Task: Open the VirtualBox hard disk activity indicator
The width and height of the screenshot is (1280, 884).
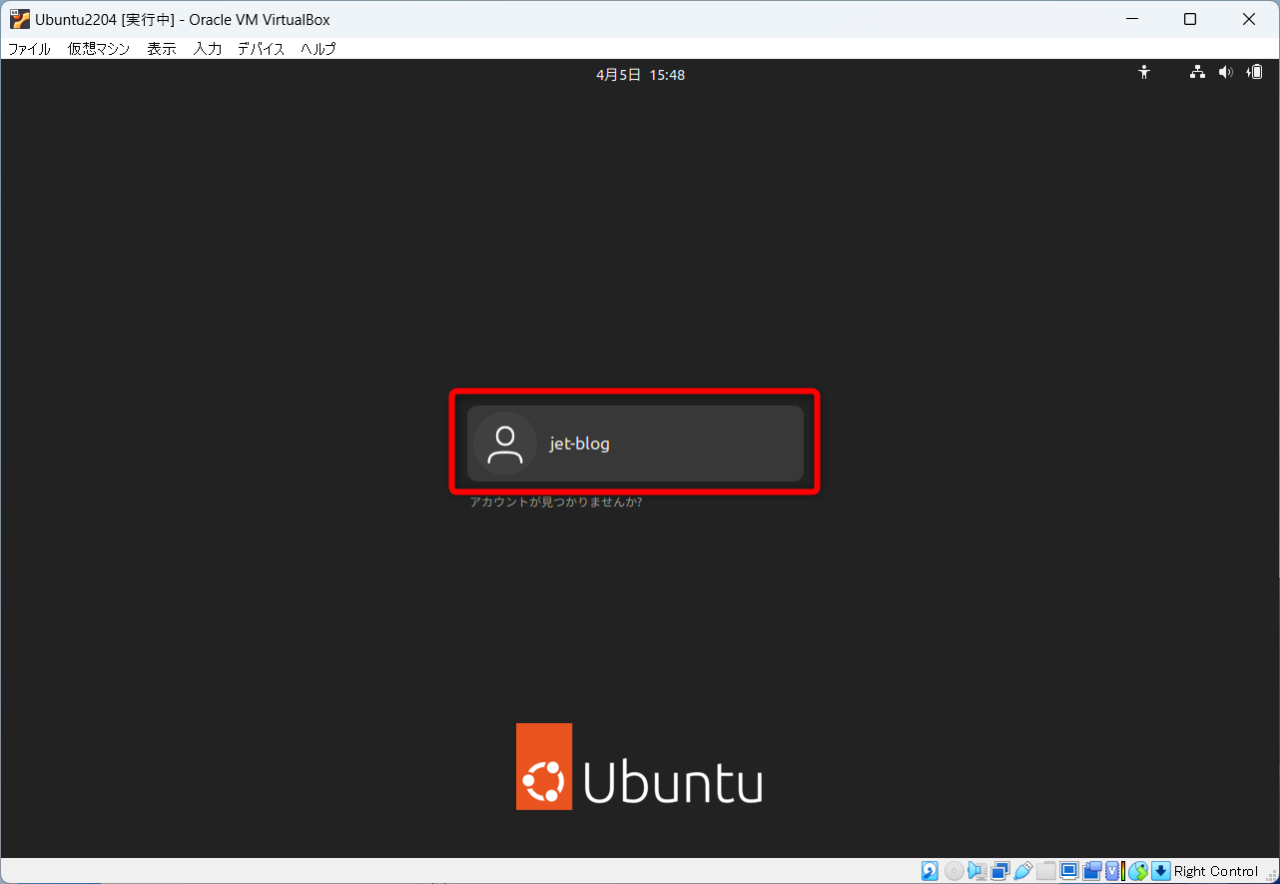Action: coord(929,870)
